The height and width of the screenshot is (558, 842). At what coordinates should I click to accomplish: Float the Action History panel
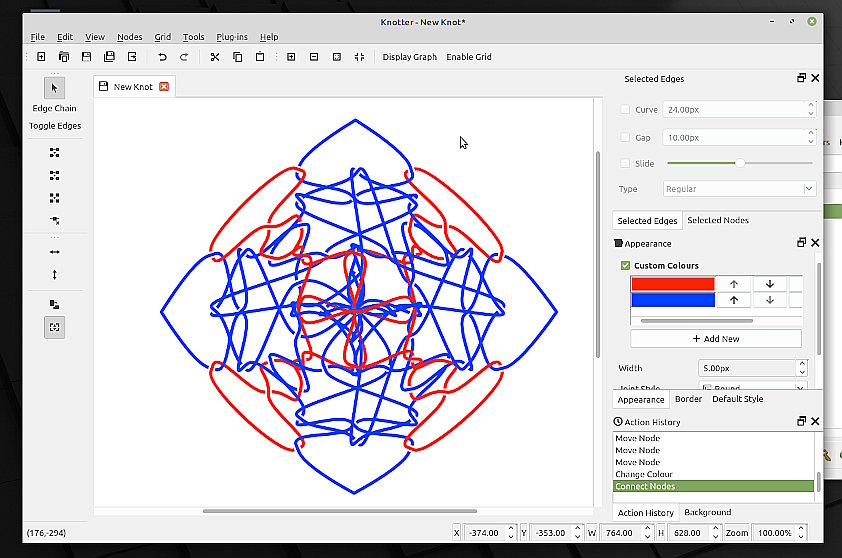[801, 421]
